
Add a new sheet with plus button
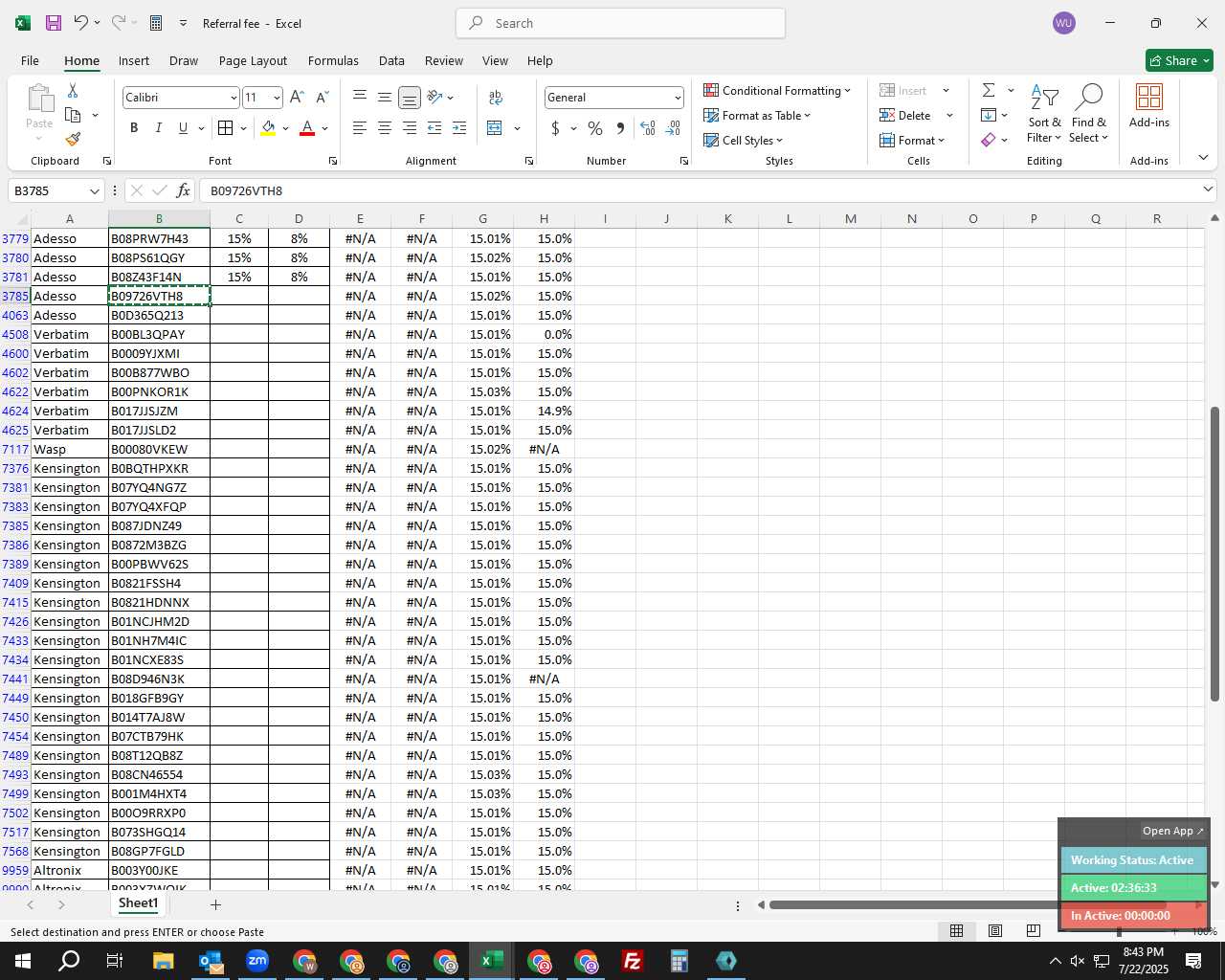click(x=215, y=904)
